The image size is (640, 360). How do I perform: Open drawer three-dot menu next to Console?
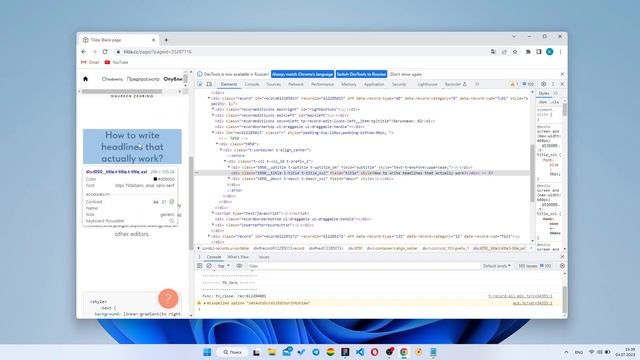click(200, 257)
